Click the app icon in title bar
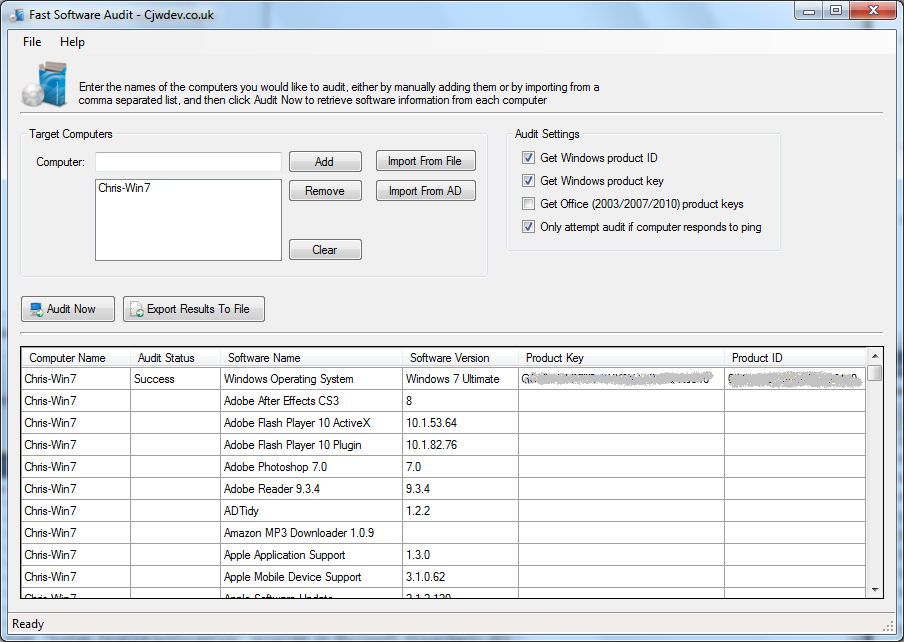This screenshot has height=642, width=904. tap(16, 15)
